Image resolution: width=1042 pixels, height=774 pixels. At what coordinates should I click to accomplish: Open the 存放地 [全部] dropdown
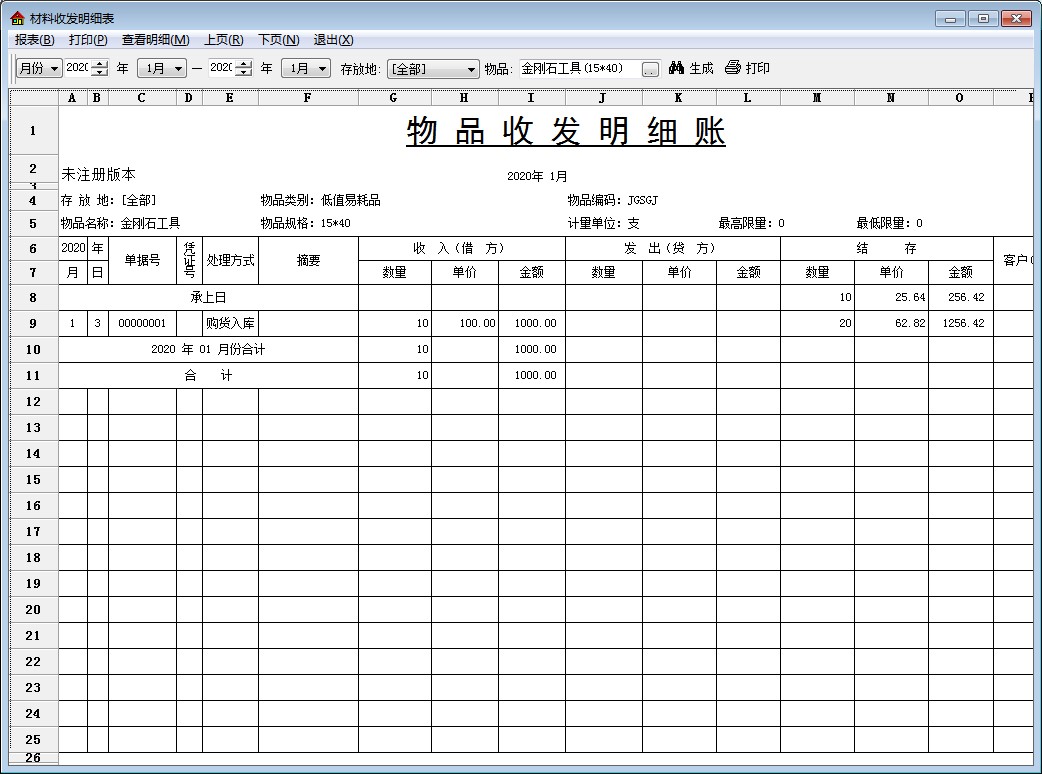tap(433, 69)
